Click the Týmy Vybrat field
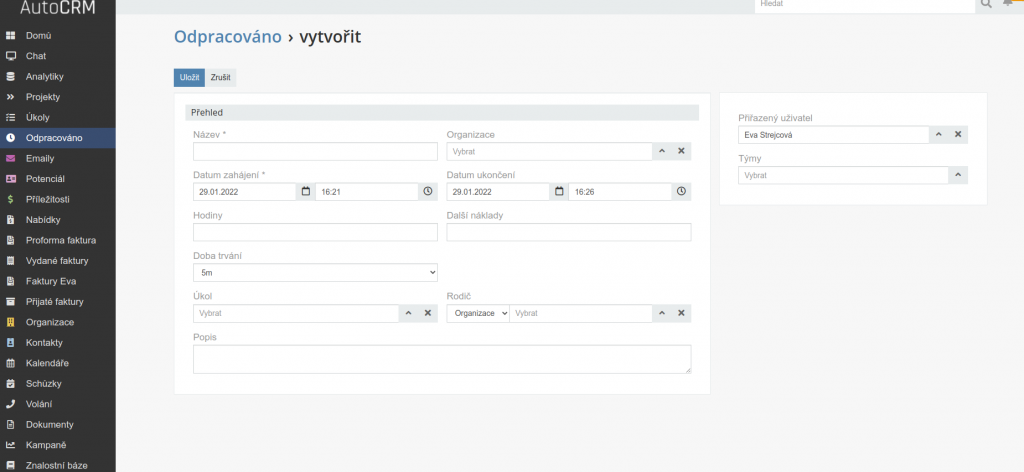Screen dimensions: 1024x472 coord(843,175)
